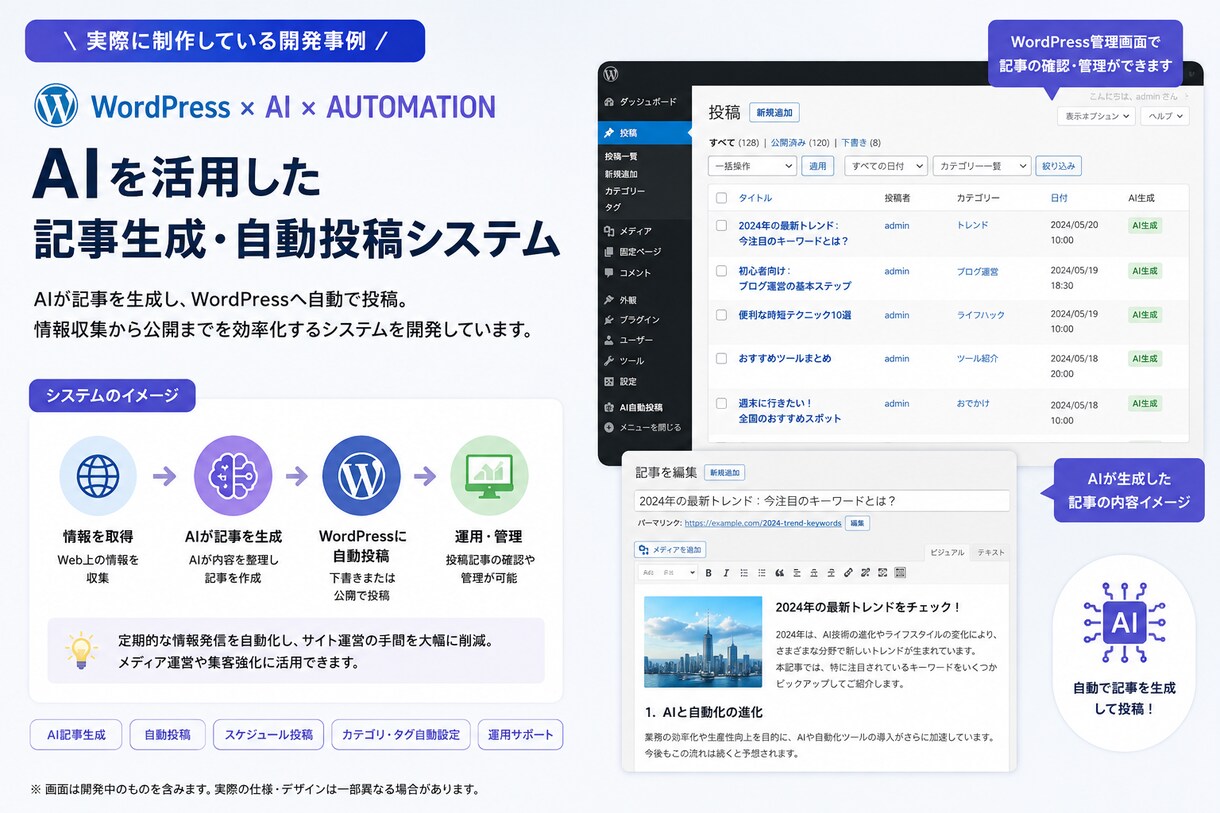Open post 便利な時短テクニック10選

(795, 315)
